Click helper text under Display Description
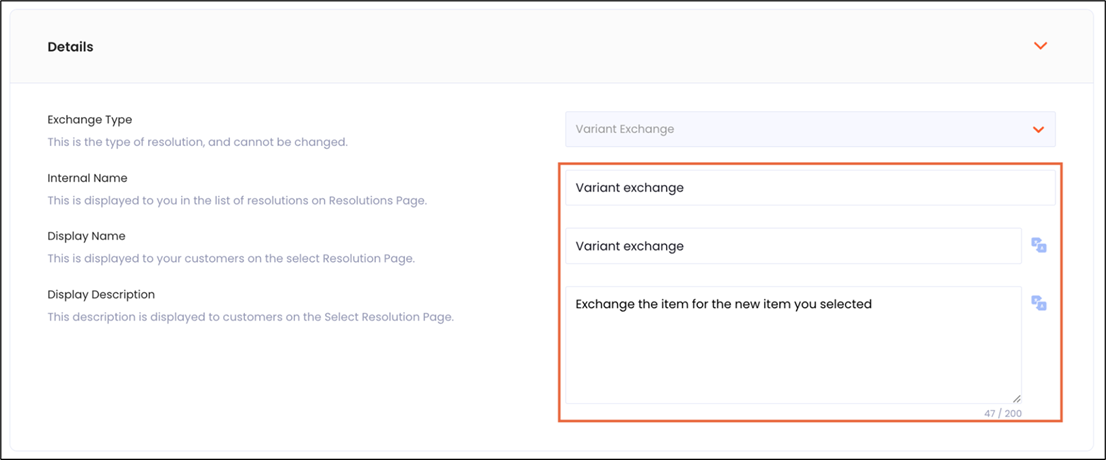The image size is (1106, 460). coord(250,317)
